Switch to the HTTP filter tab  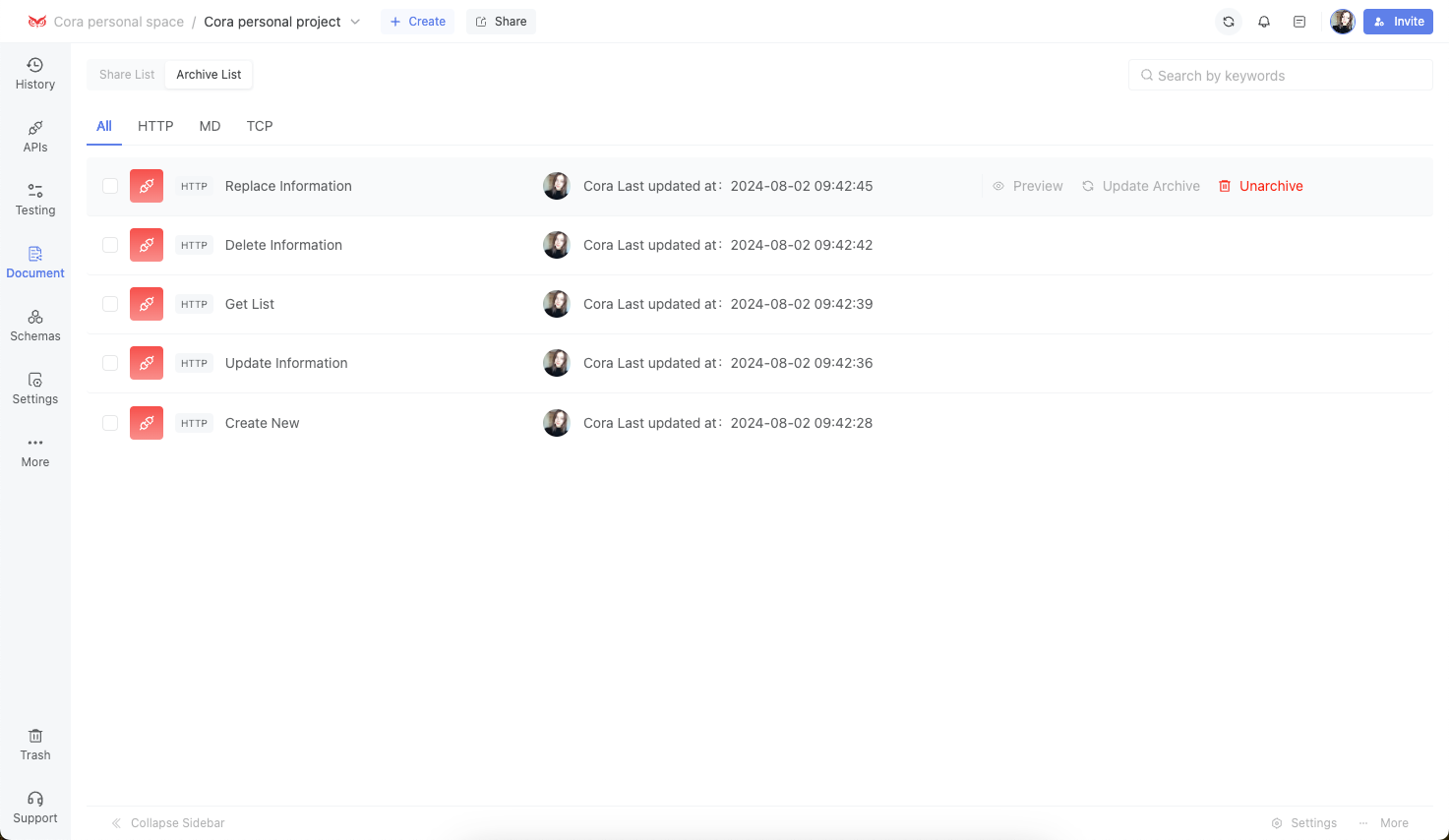pos(155,126)
